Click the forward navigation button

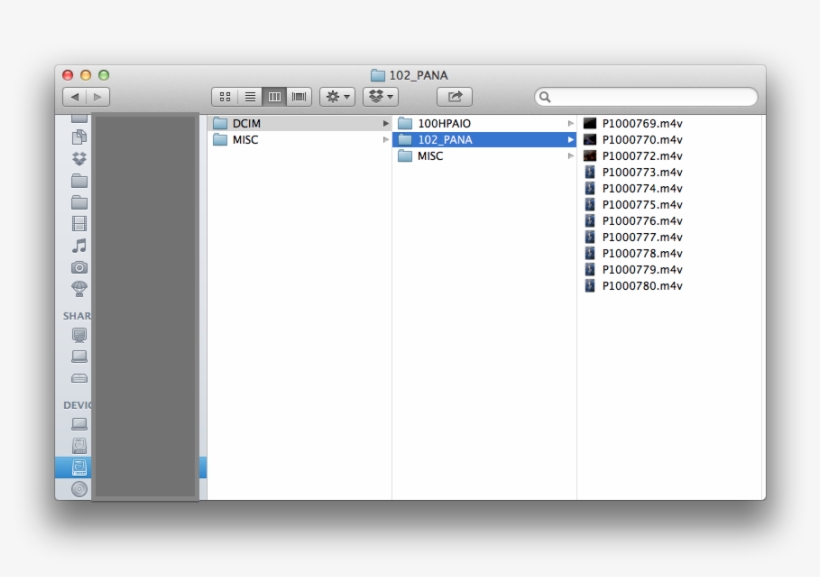pos(98,96)
